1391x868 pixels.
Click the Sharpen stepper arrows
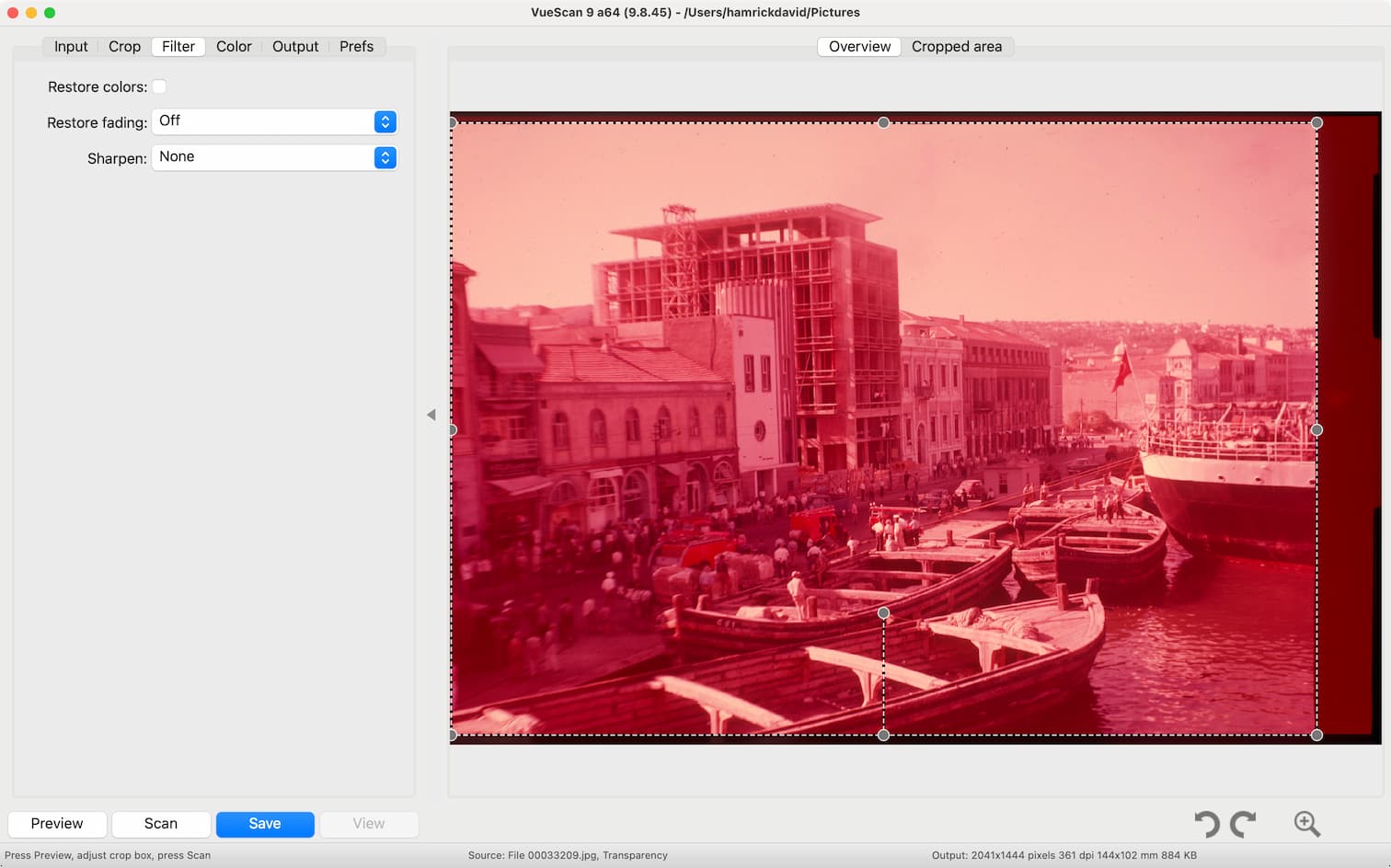(384, 157)
